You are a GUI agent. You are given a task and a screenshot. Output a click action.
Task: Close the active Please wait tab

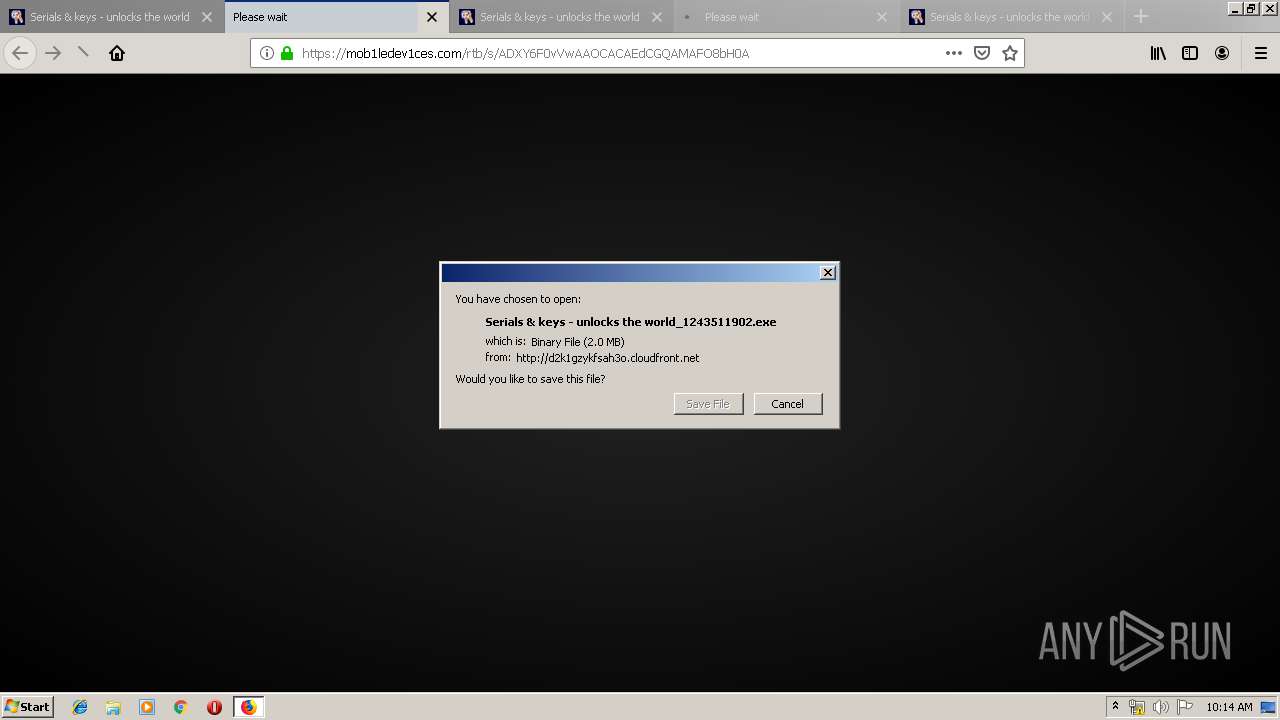click(432, 17)
